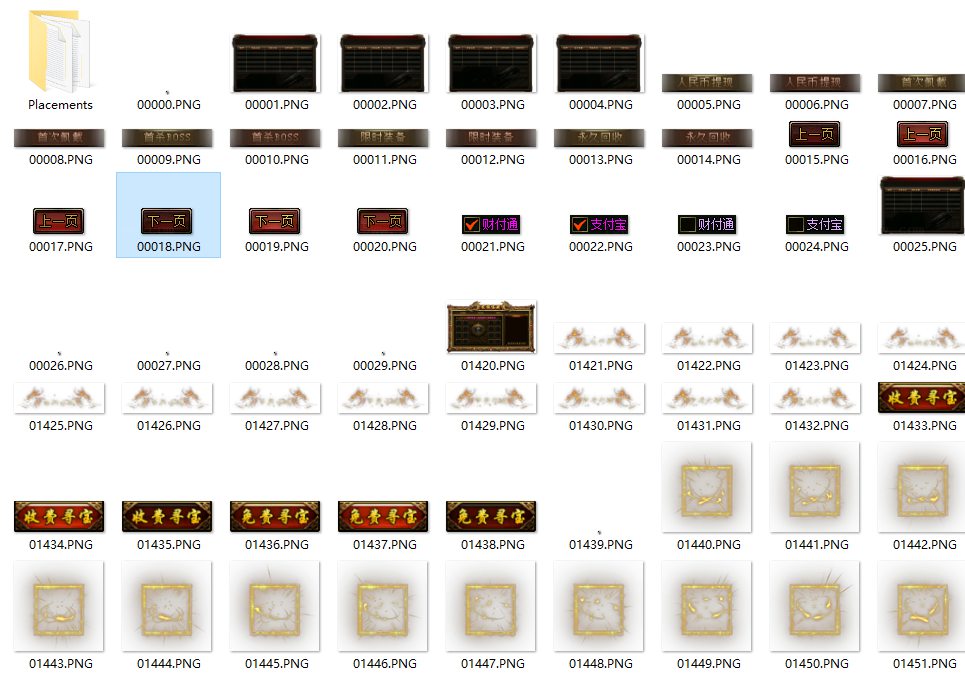This screenshot has height=690, width=965.
Task: Open the 01420.PNG framed window thumbnail
Action: click(x=491, y=327)
